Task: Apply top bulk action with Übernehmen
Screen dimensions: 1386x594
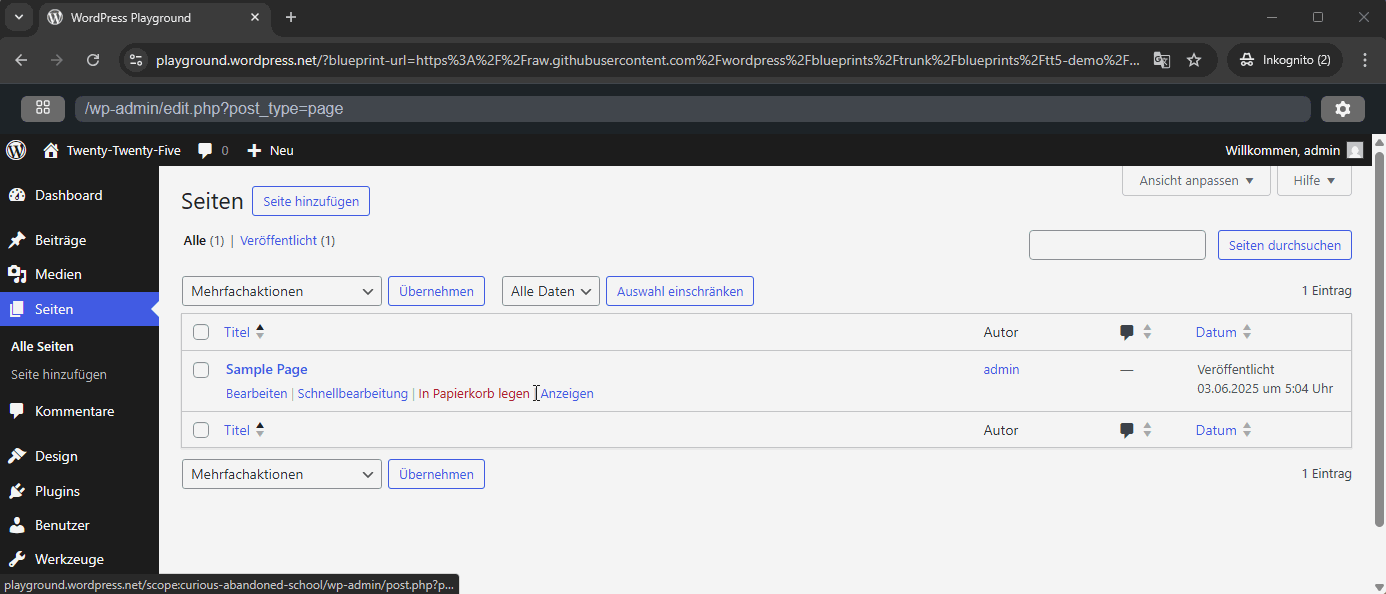Action: tap(436, 291)
